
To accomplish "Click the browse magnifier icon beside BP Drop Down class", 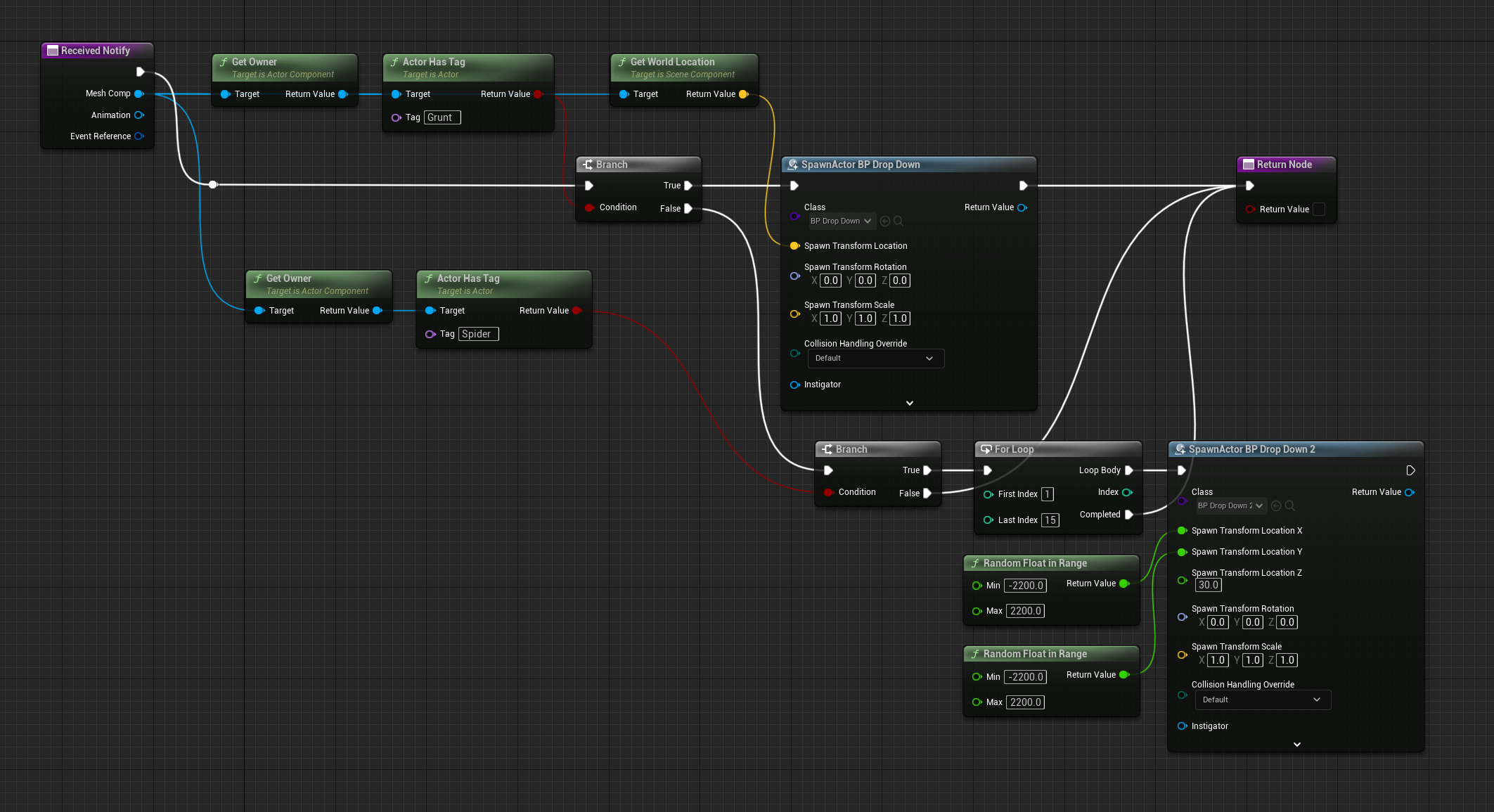I will 899,221.
